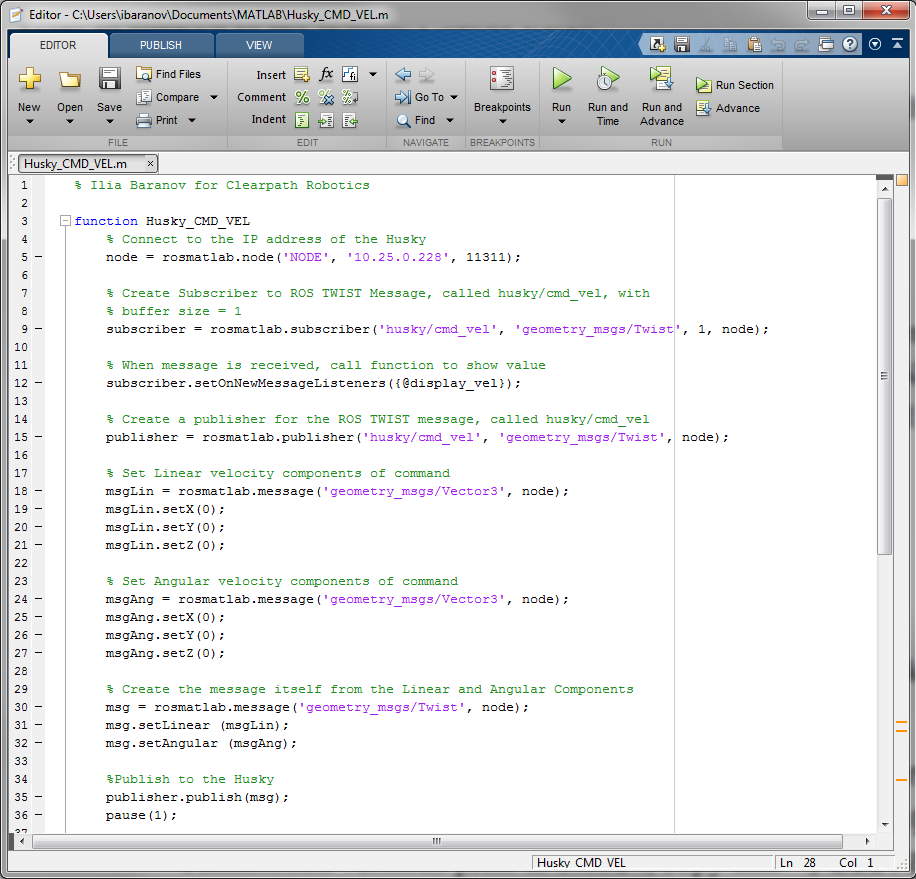Close the Husky_CMD_VEL.m file tab
Screen dimensions: 916x879
coord(150,163)
